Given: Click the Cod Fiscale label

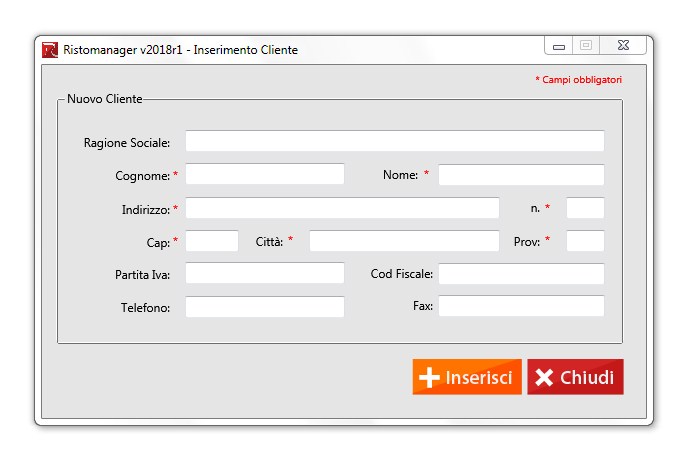Looking at the screenshot, I should click(401, 274).
